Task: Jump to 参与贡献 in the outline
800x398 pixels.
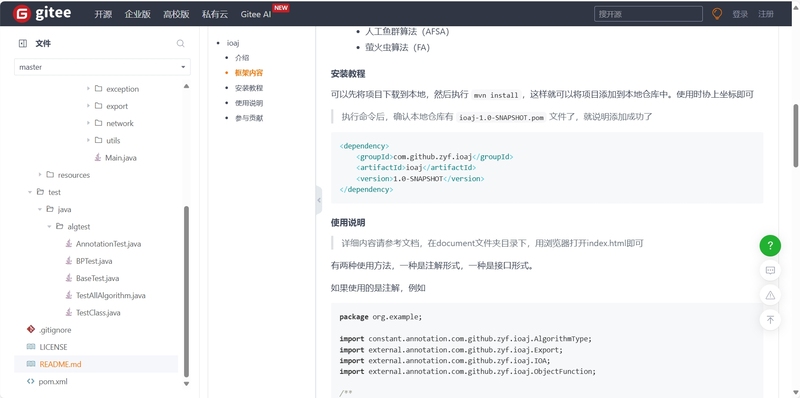Action: [249, 118]
